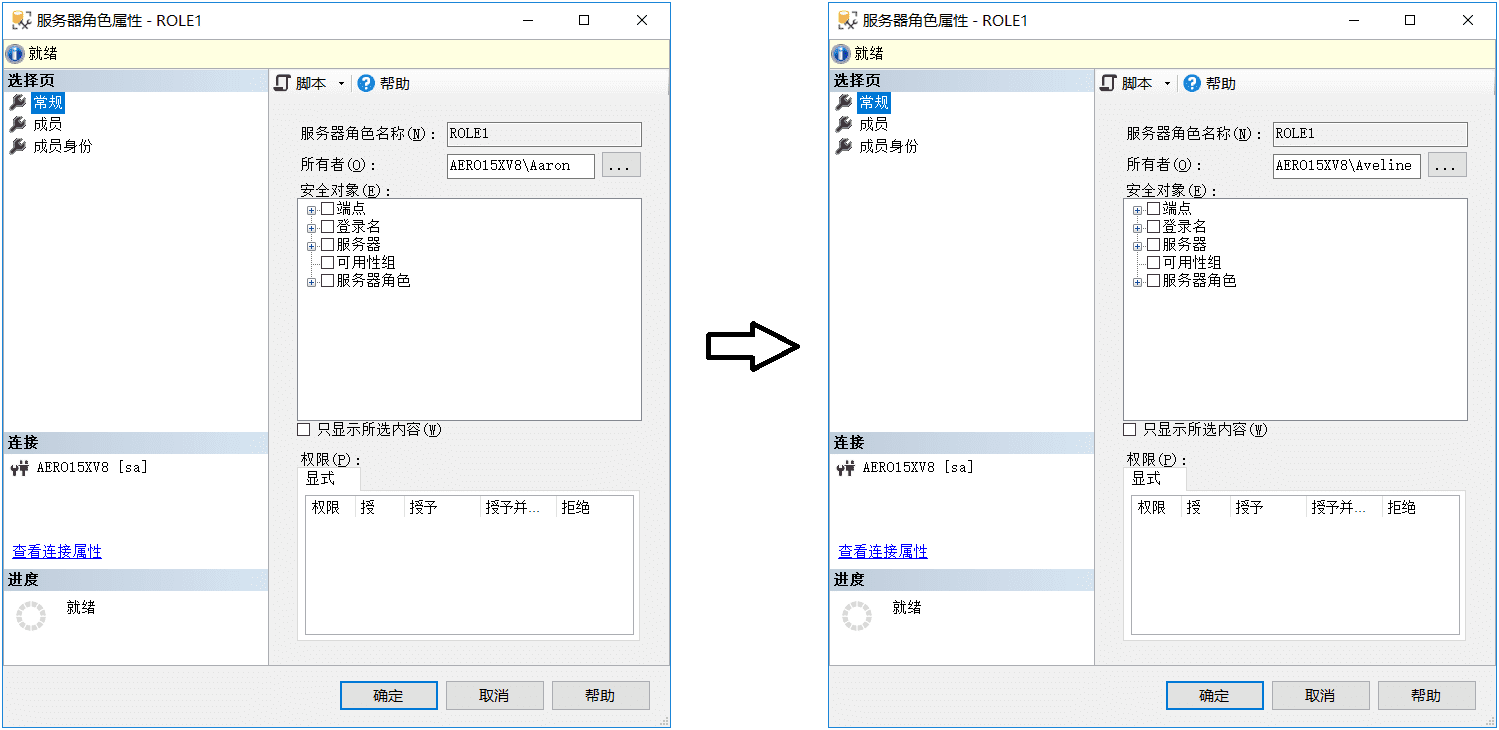Click wrench icon beside 成员 in left window
This screenshot has width=1499, height=730.
click(17, 124)
